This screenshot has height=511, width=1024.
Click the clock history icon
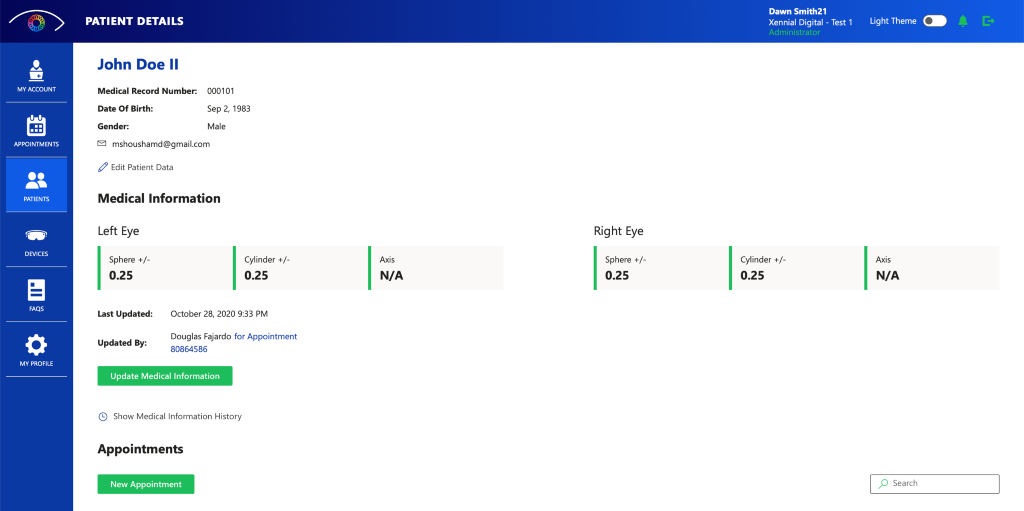click(x=103, y=416)
